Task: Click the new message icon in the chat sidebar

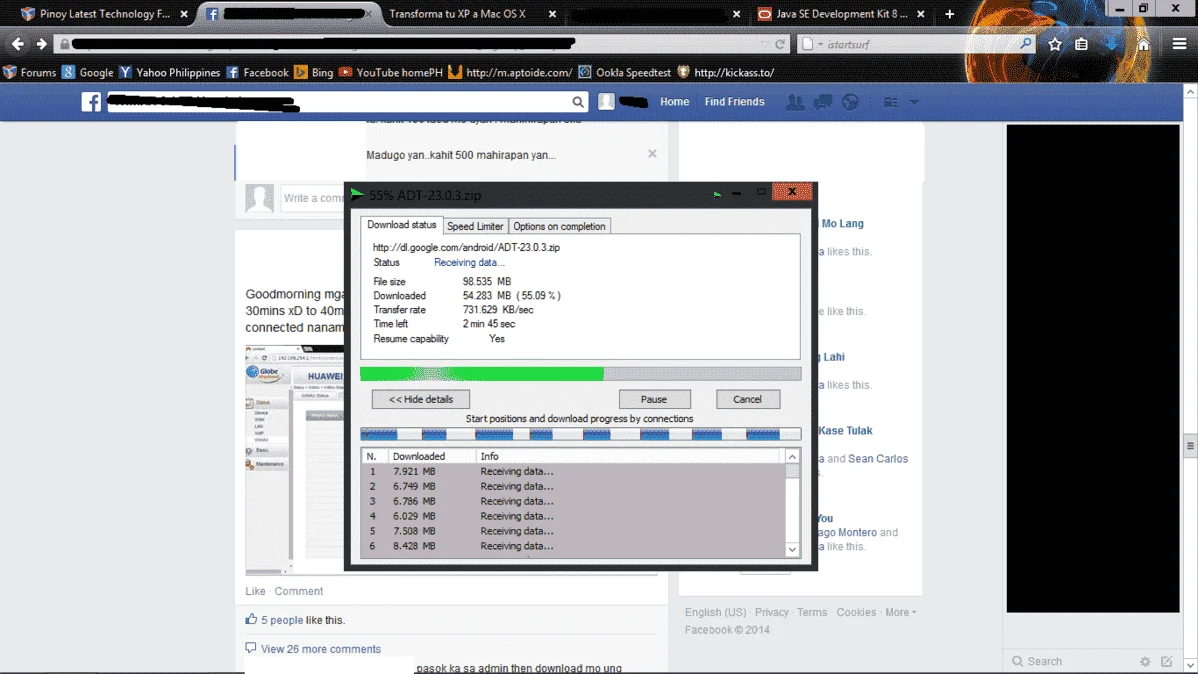Action: pyautogui.click(x=1166, y=661)
